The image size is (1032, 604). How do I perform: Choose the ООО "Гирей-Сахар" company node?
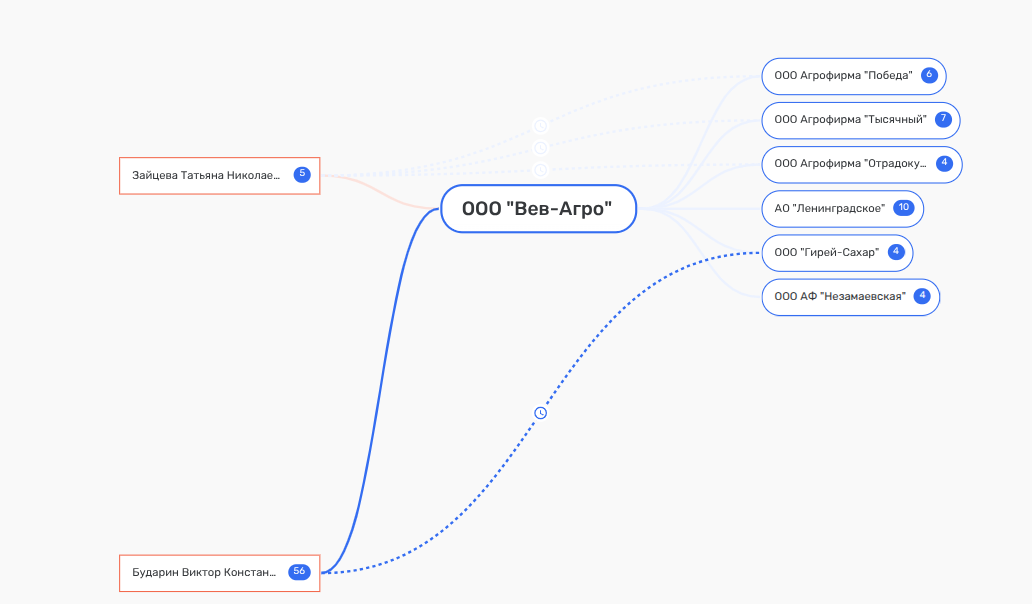(825, 253)
